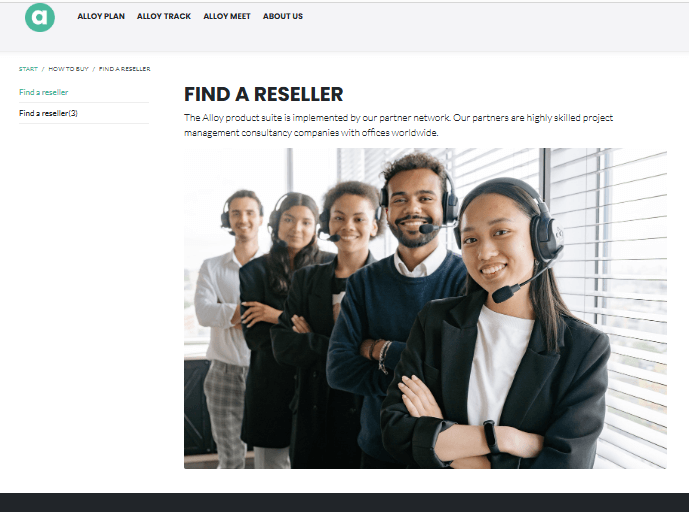This screenshot has width=689, height=512.
Task: Click the empty grey header area
Action: (x=483, y=26)
